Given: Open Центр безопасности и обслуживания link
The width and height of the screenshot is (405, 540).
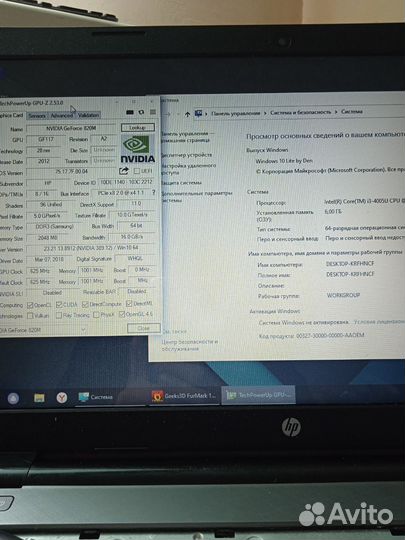Looking at the screenshot, I should (x=190, y=345).
